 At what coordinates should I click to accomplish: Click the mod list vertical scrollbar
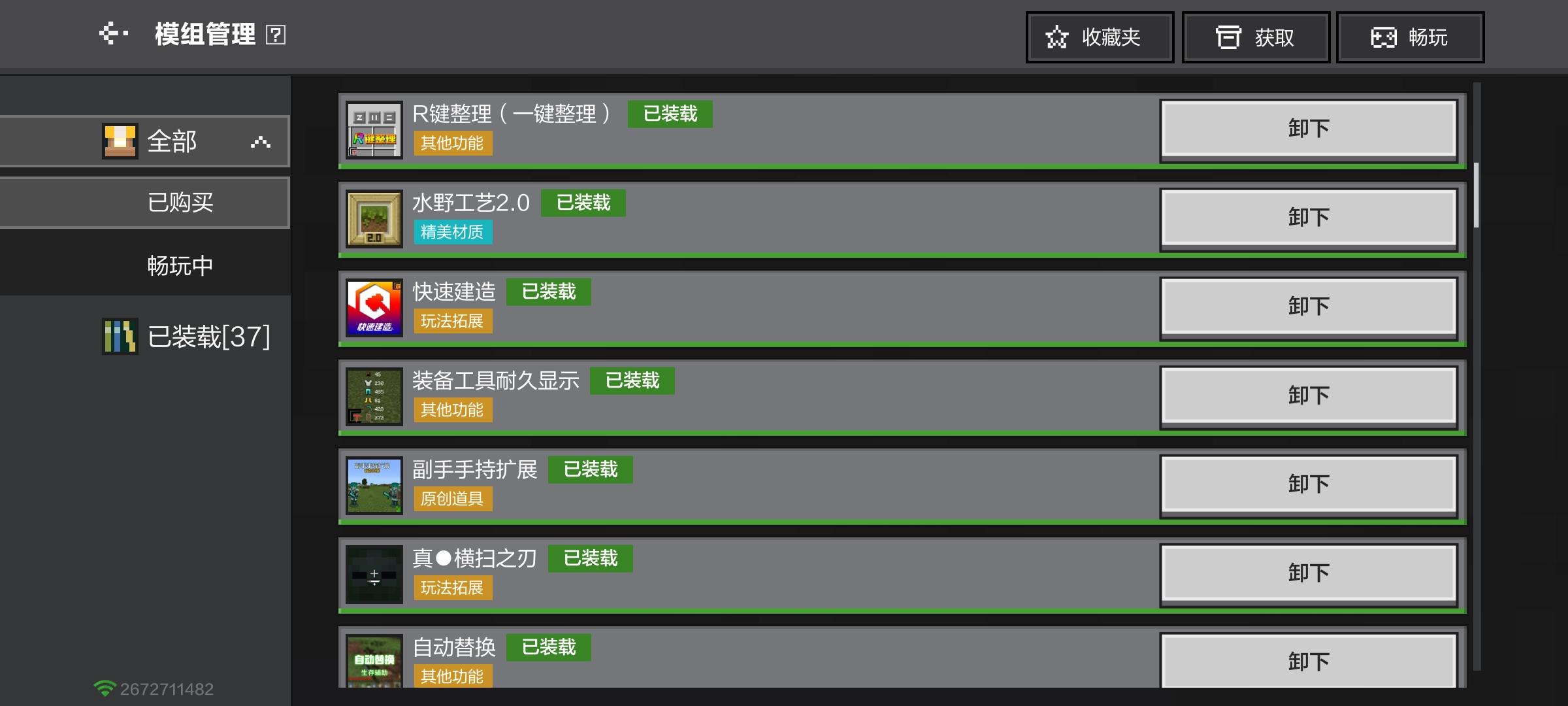point(1476,195)
